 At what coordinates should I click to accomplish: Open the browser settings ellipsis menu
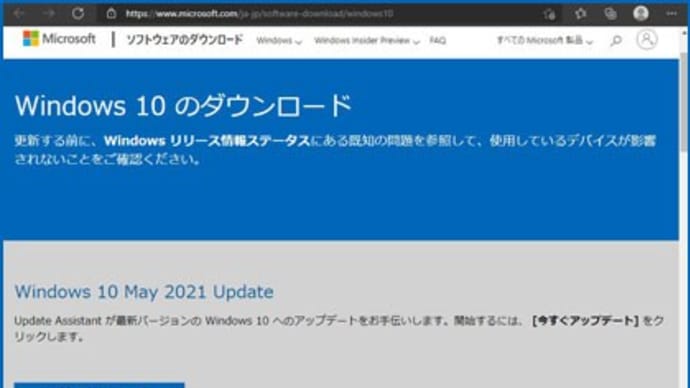coord(672,14)
